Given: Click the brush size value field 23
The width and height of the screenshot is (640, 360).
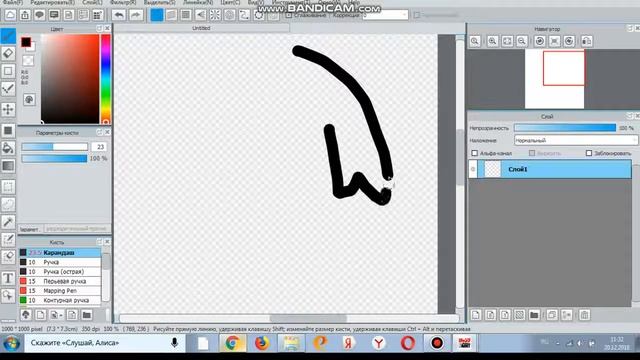Looking at the screenshot, I should pyautogui.click(x=100, y=147).
